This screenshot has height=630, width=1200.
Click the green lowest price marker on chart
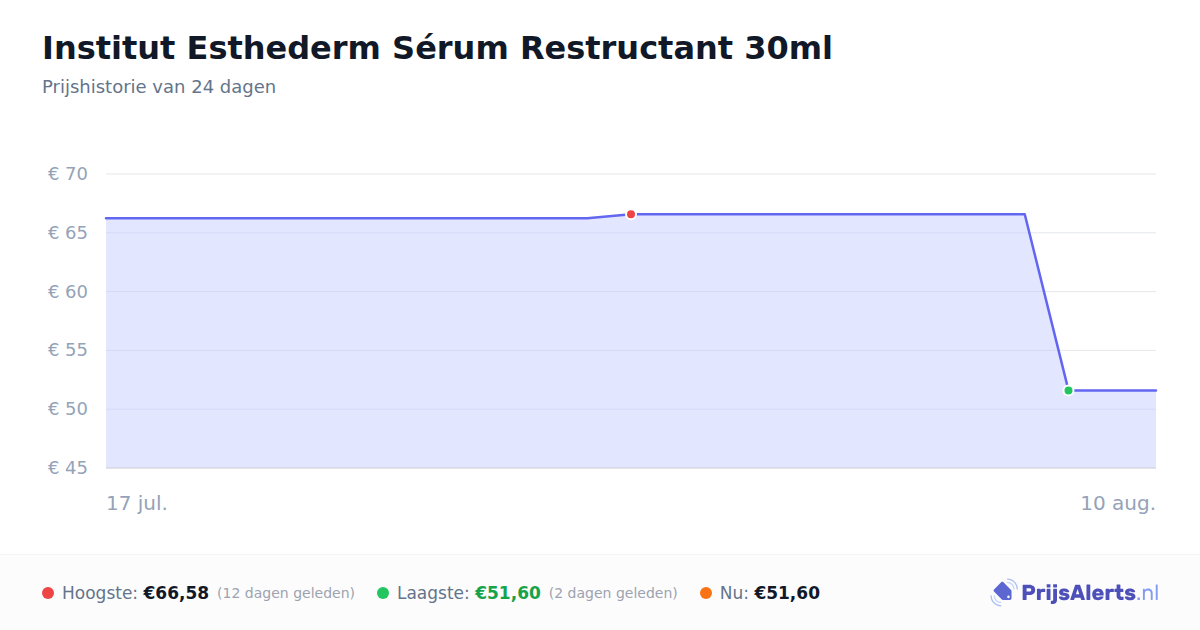[1068, 390]
